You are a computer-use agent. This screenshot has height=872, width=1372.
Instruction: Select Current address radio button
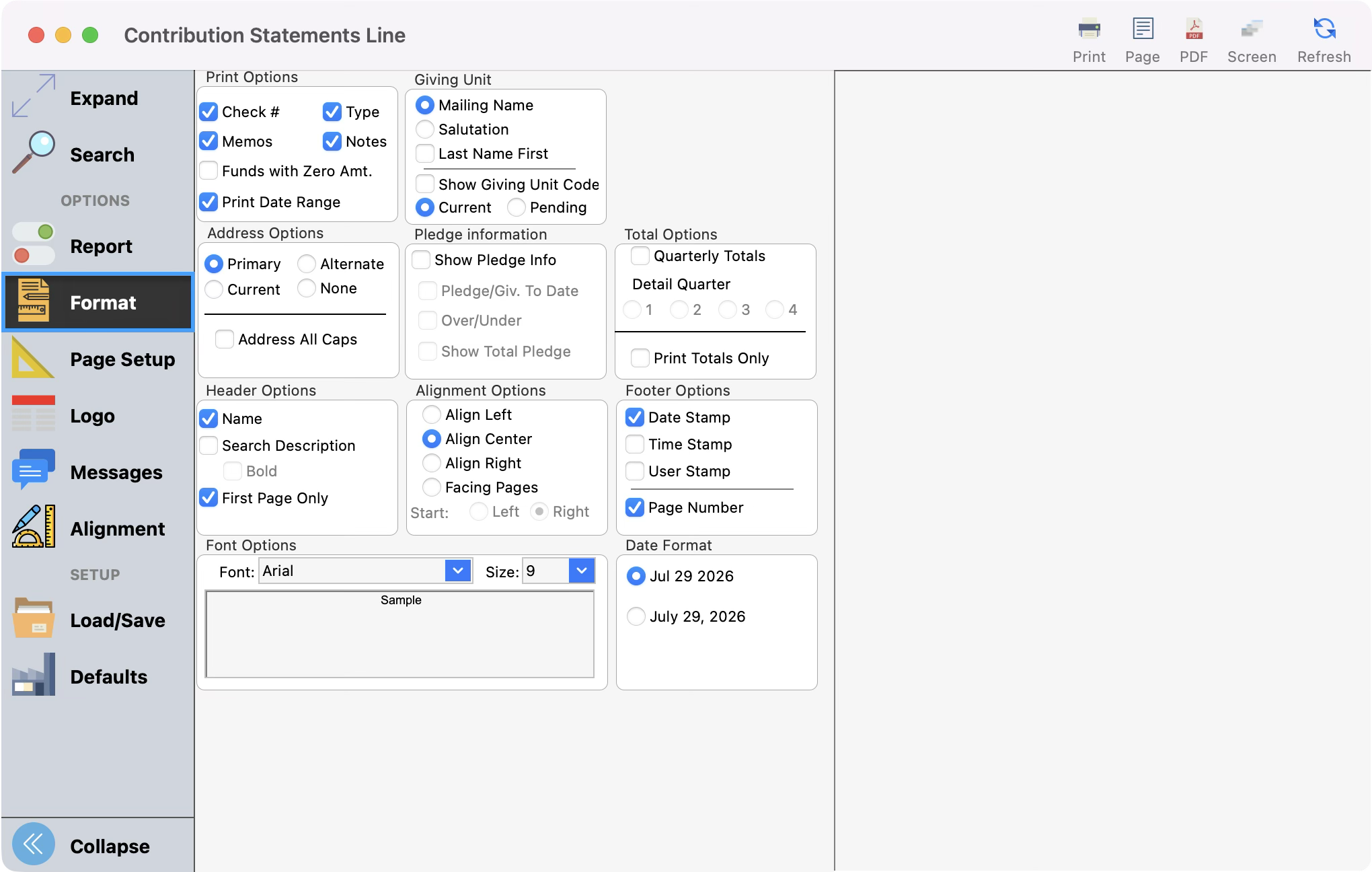pos(214,289)
